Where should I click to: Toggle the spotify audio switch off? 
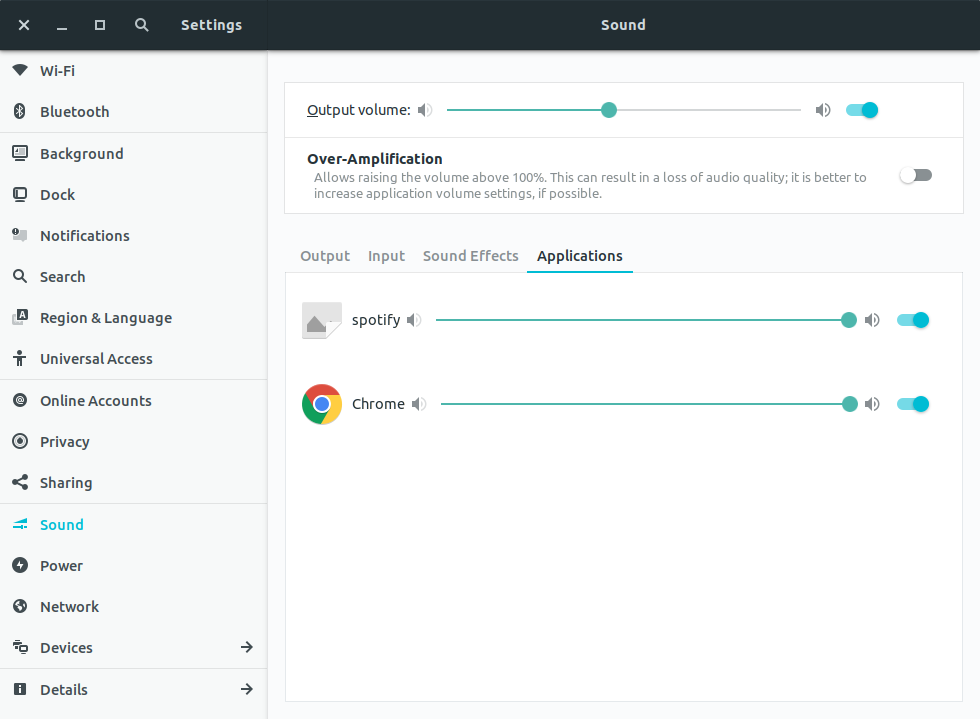coord(913,320)
